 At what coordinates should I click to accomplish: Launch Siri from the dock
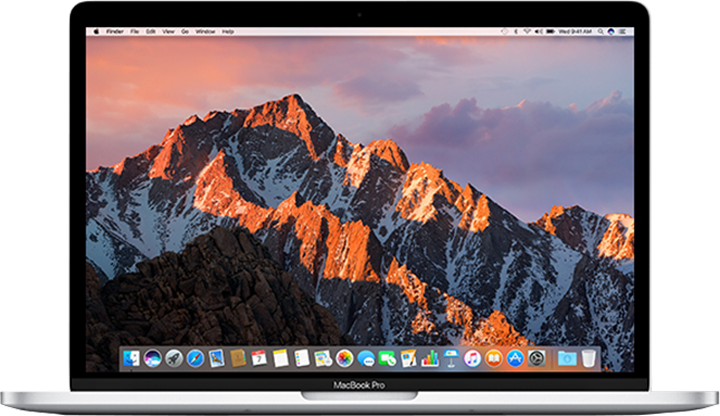click(x=152, y=357)
